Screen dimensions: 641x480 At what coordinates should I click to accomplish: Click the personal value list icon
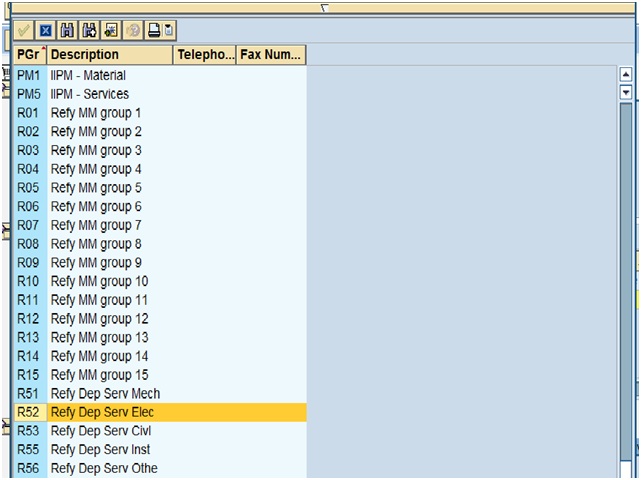(111, 31)
